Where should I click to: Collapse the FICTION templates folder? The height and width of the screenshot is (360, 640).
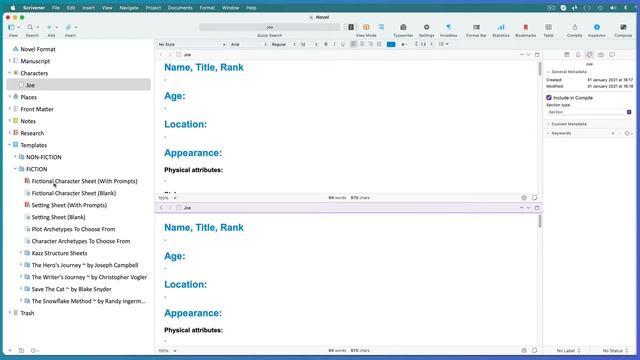[x=15, y=169]
